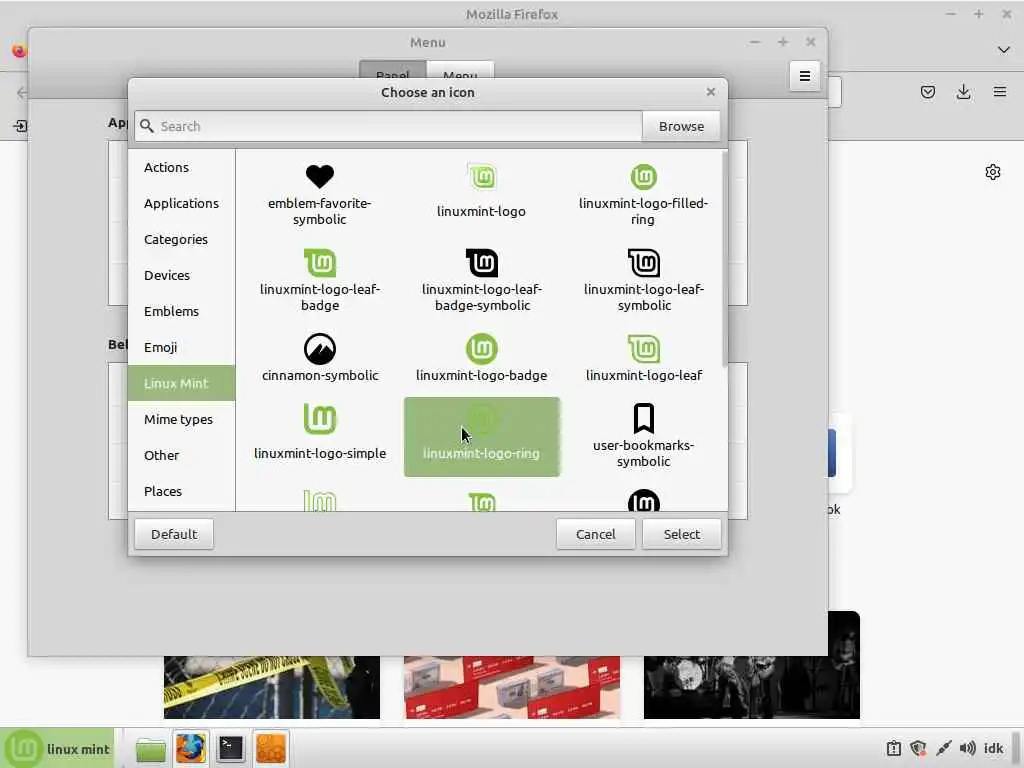Click the idk text in system tray
The height and width of the screenshot is (768, 1024).
tap(993, 748)
